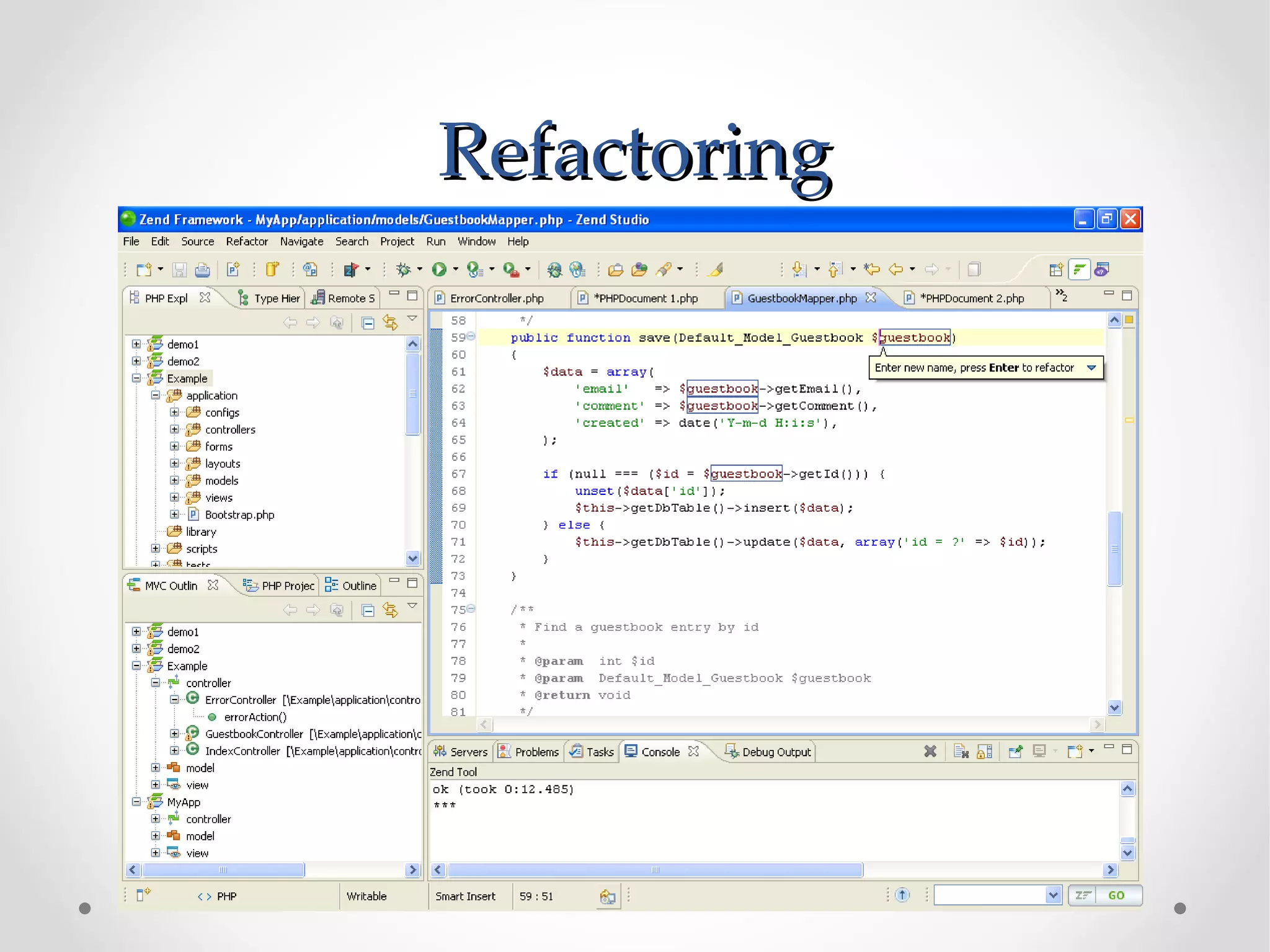The width and height of the screenshot is (1270, 952).
Task: Click the Debug bug icon
Action: [403, 269]
